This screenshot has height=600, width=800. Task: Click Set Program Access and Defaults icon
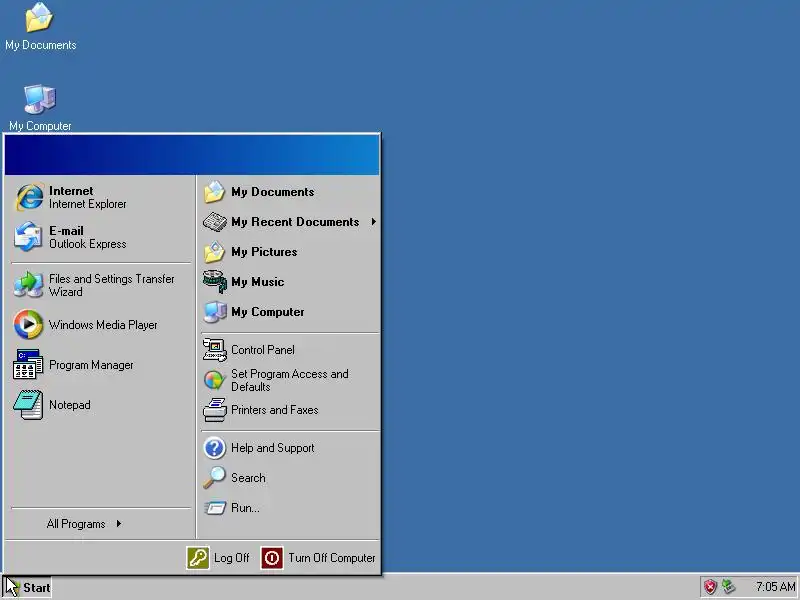point(215,380)
